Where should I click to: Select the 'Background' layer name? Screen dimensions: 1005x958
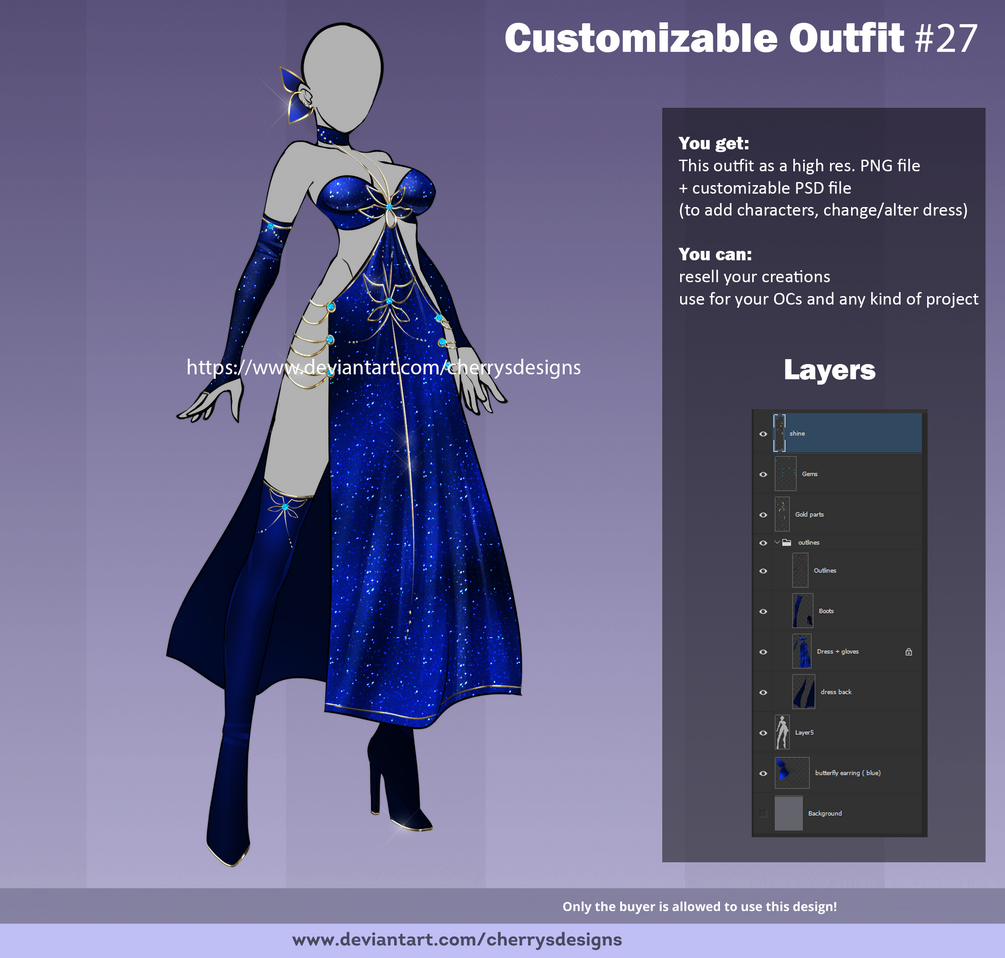point(825,813)
